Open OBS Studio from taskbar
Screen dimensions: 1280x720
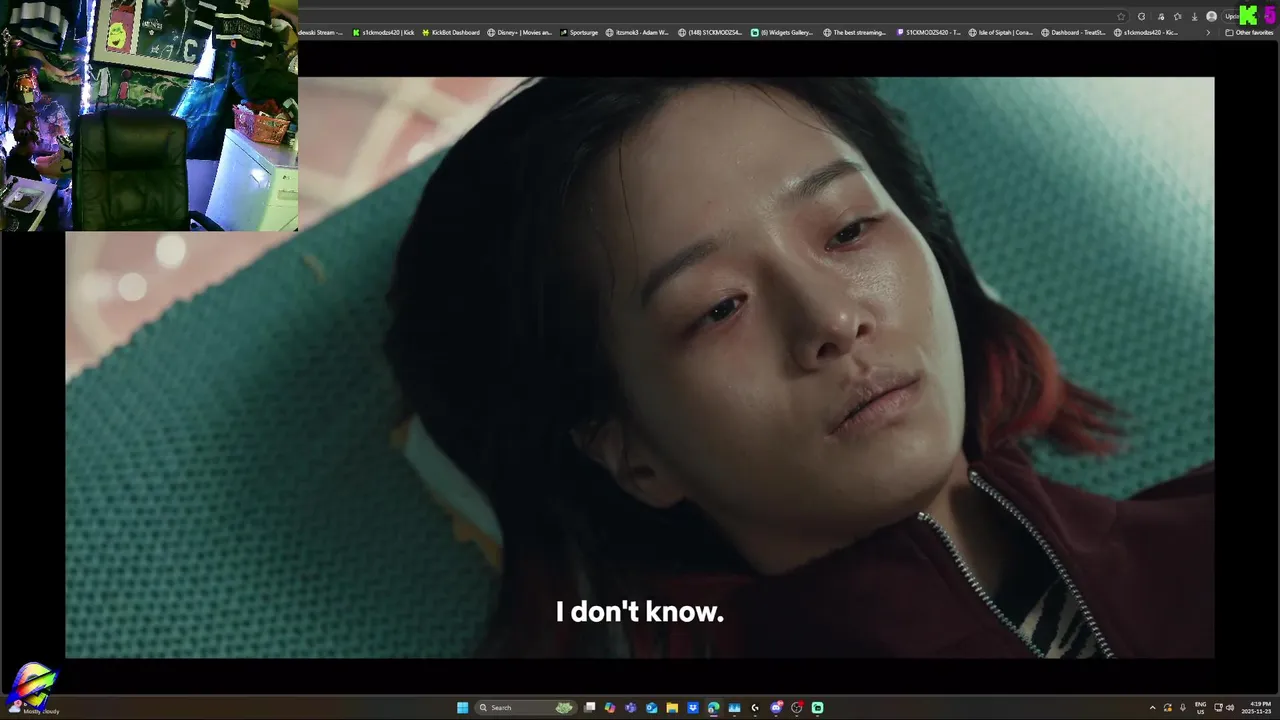coord(797,708)
